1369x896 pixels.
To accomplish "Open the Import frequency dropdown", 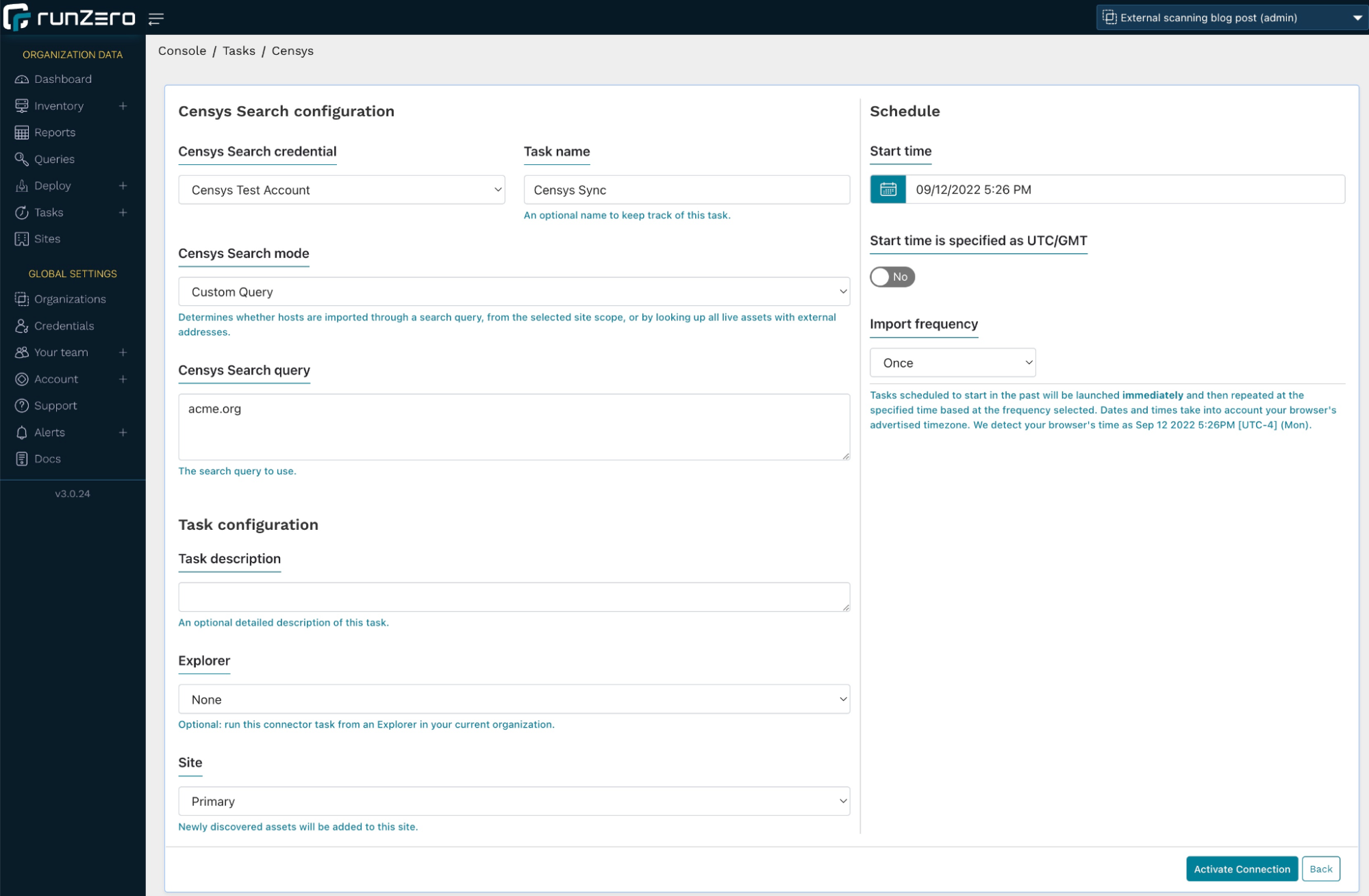I will click(952, 362).
